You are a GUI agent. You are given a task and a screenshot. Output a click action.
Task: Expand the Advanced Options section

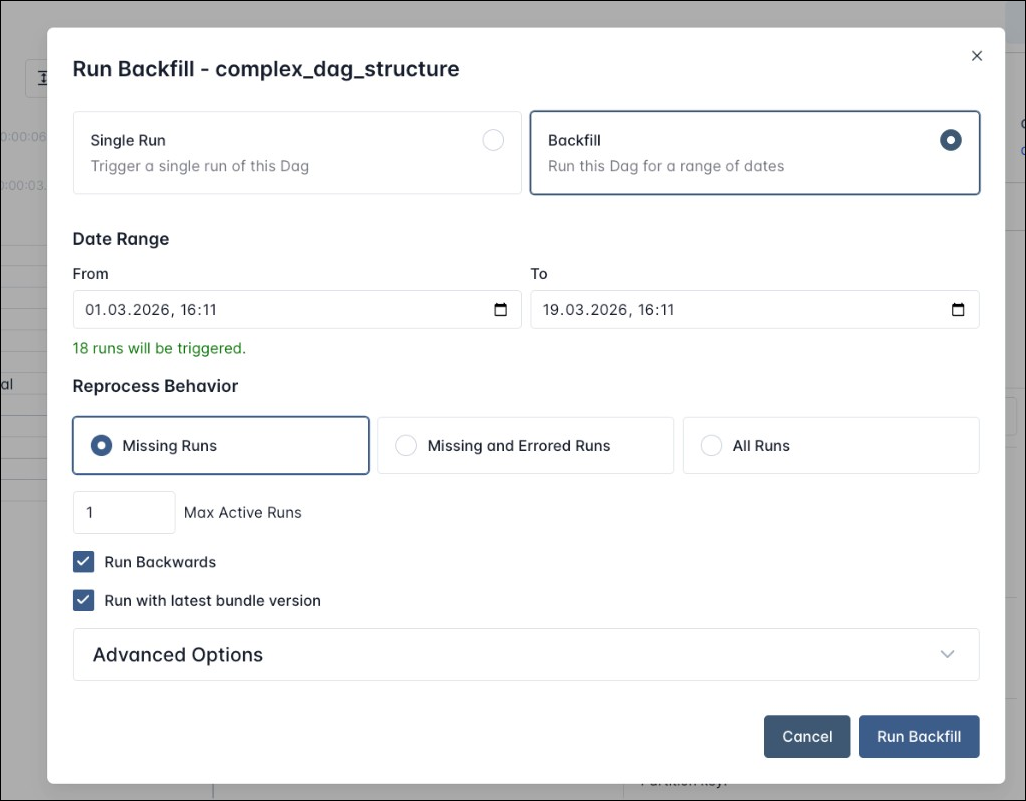(x=526, y=654)
